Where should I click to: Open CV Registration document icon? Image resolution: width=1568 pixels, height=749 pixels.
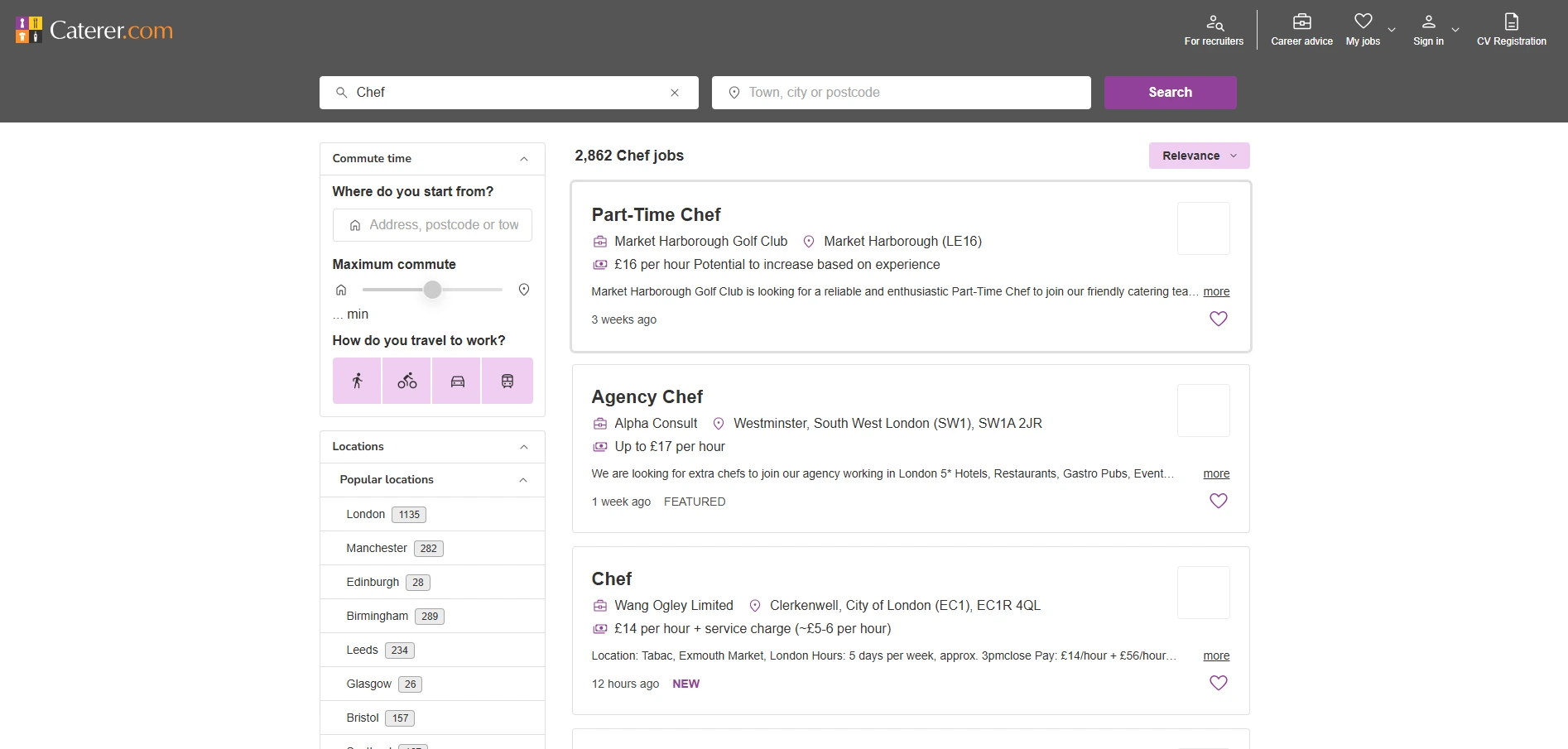tap(1512, 22)
